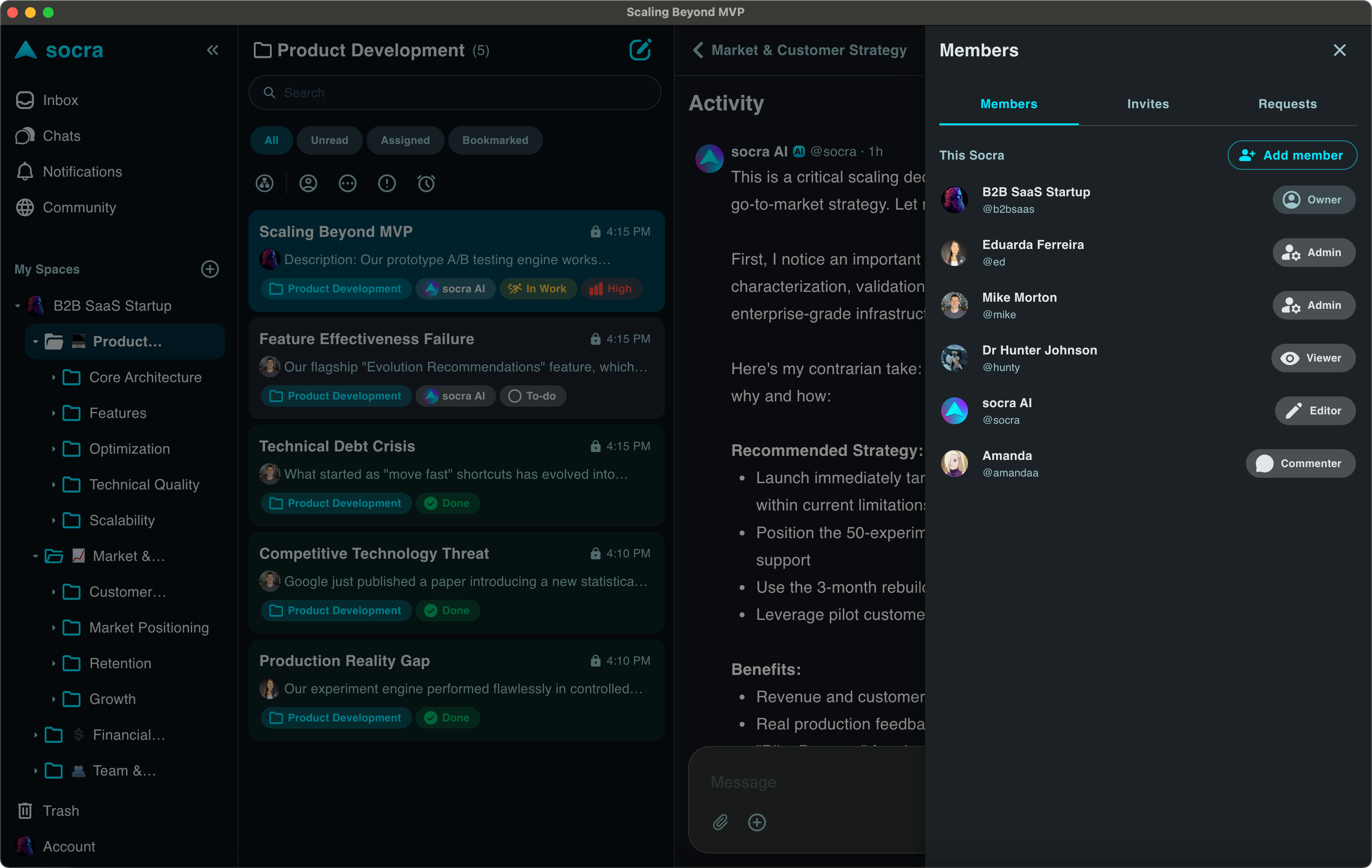This screenshot has width=1372, height=868.
Task: Click the status filter icon with dots
Action: click(x=348, y=184)
